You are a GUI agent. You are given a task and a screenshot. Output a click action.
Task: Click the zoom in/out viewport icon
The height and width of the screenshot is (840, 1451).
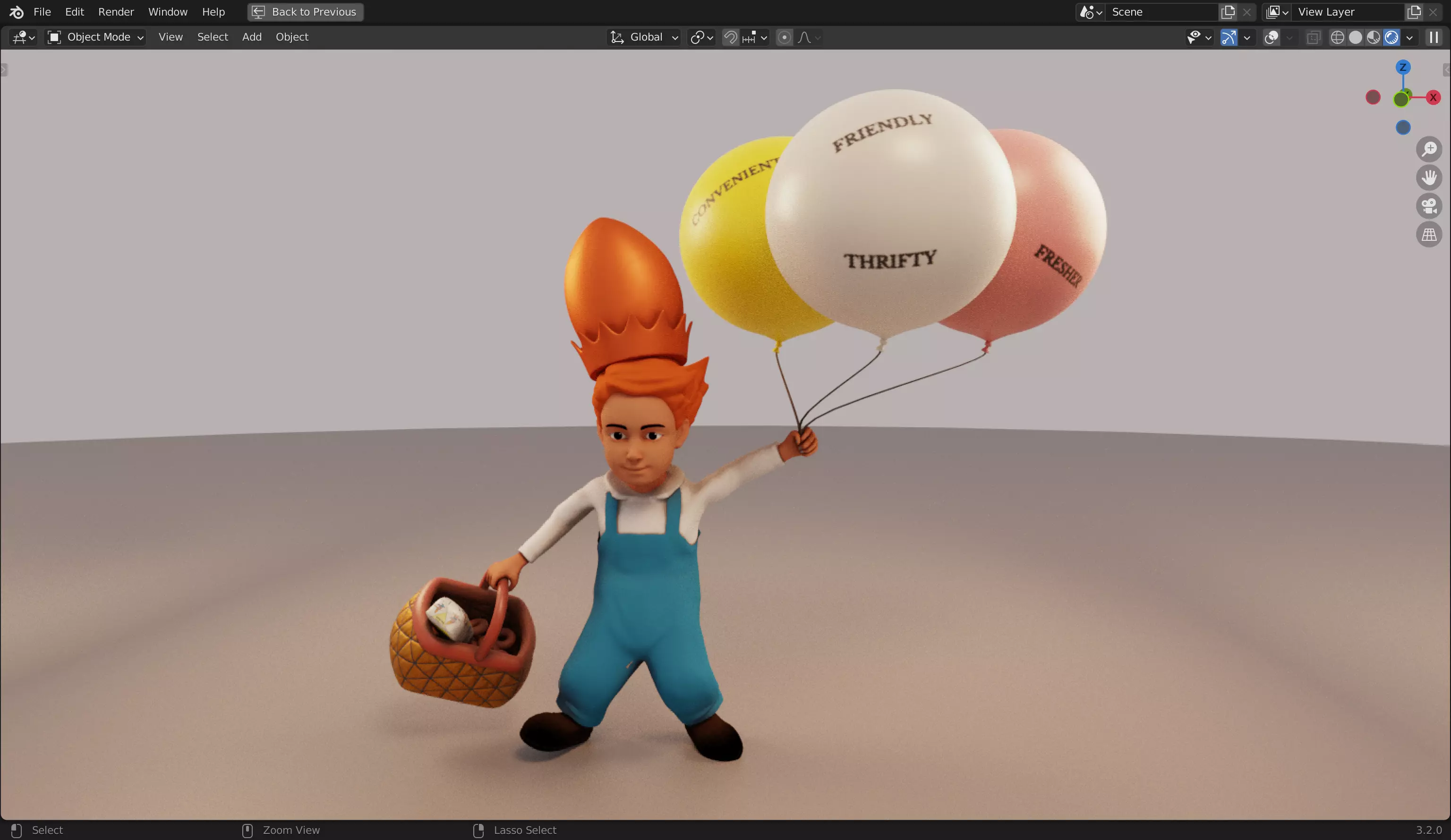[x=1428, y=149]
